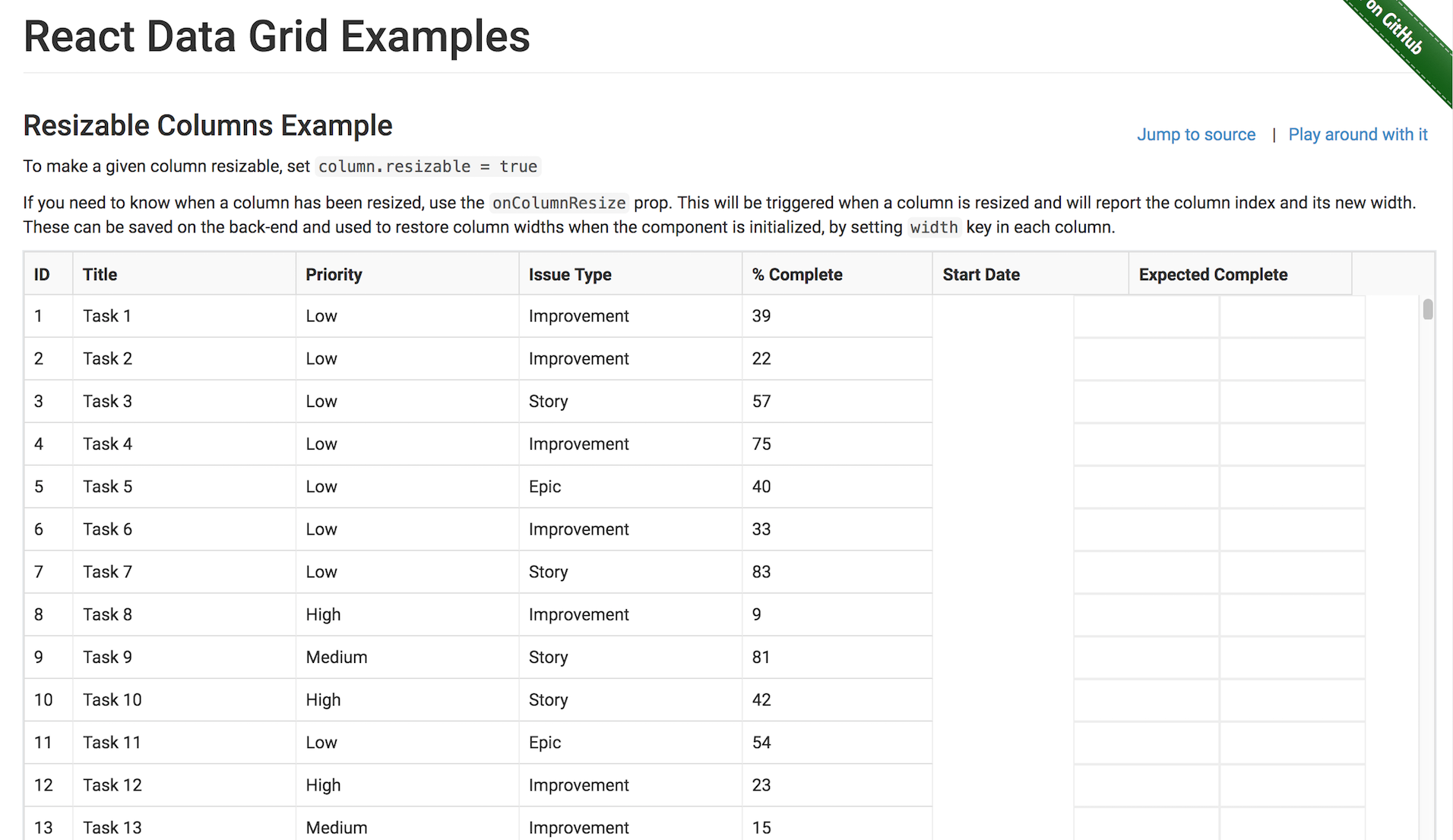Click the "Play around with it" link
1453x840 pixels.
click(1357, 134)
